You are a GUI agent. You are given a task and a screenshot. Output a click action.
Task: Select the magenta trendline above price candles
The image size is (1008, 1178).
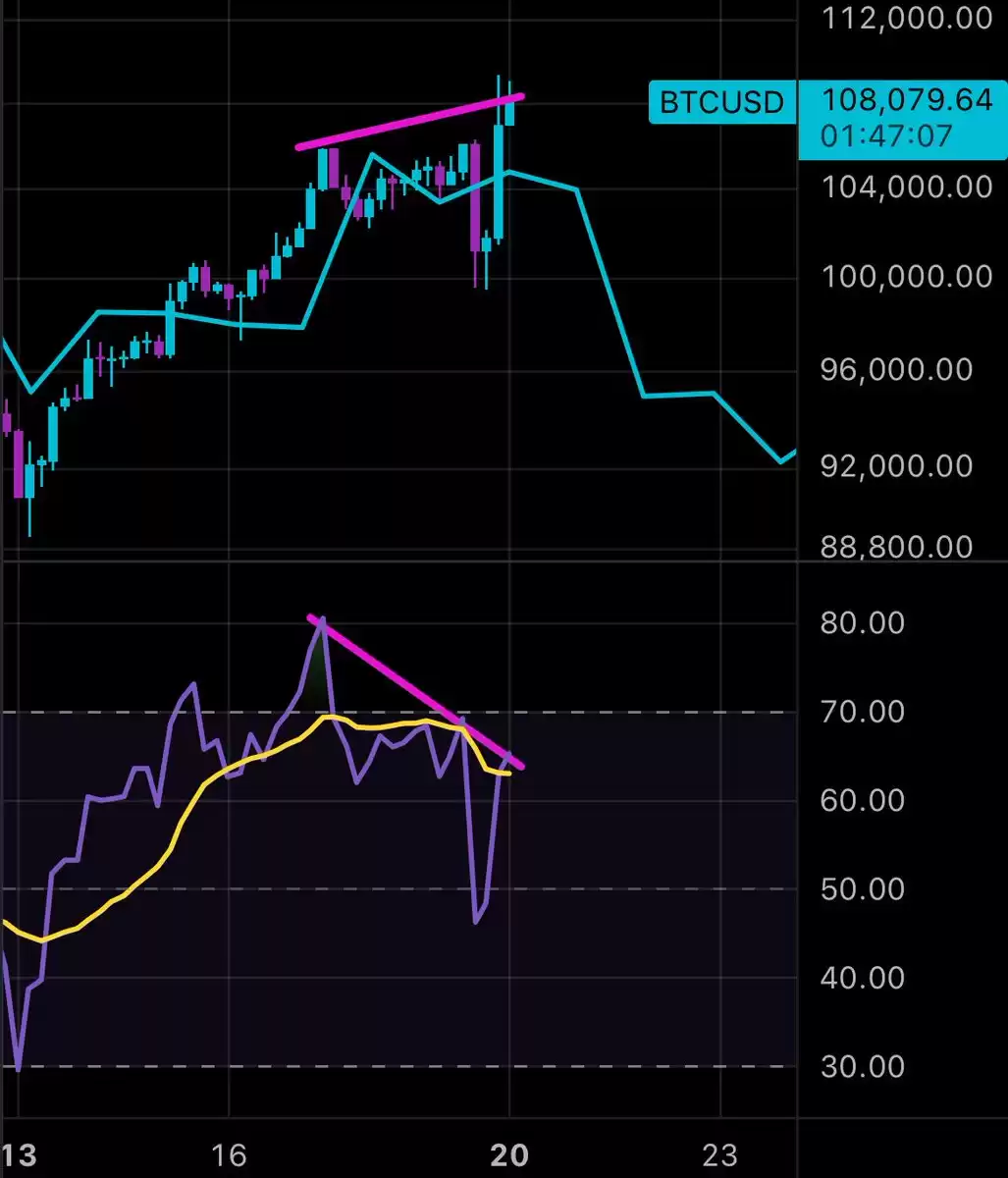(410, 122)
